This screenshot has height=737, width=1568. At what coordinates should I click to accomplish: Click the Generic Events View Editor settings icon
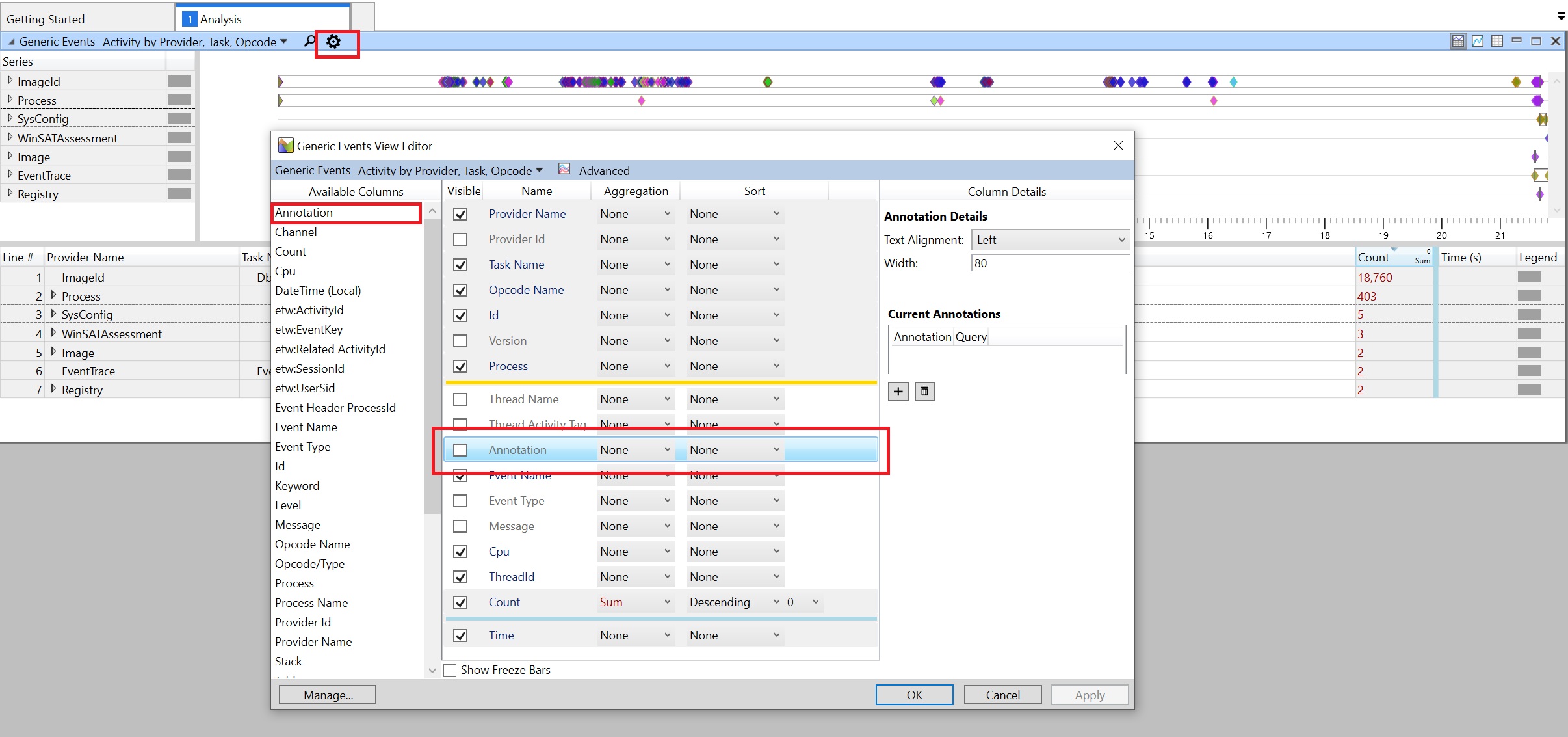(x=334, y=41)
